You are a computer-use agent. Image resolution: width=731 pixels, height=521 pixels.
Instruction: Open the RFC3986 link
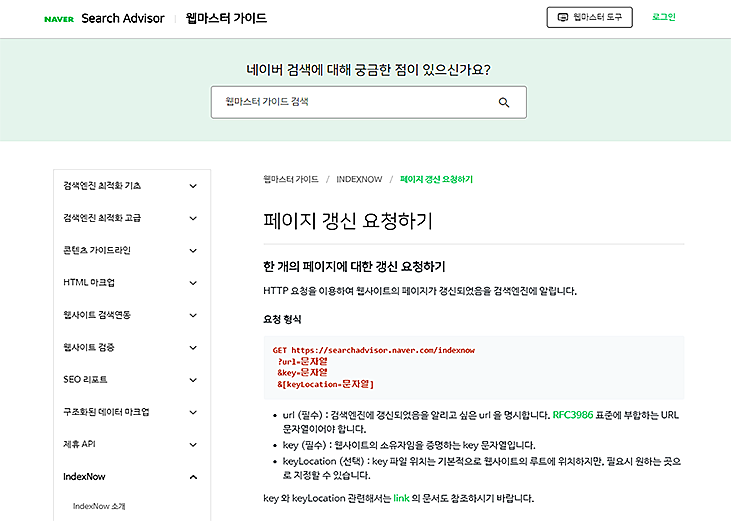[572, 415]
